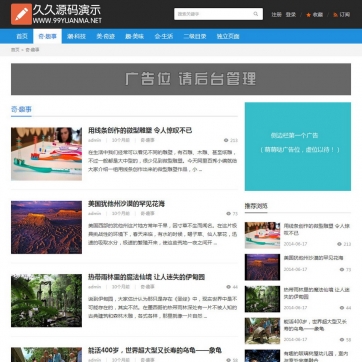The image size is (362, 362).
Task: Click the 奇·趣事 section heading above articles
Action: pyautogui.click(x=21, y=109)
